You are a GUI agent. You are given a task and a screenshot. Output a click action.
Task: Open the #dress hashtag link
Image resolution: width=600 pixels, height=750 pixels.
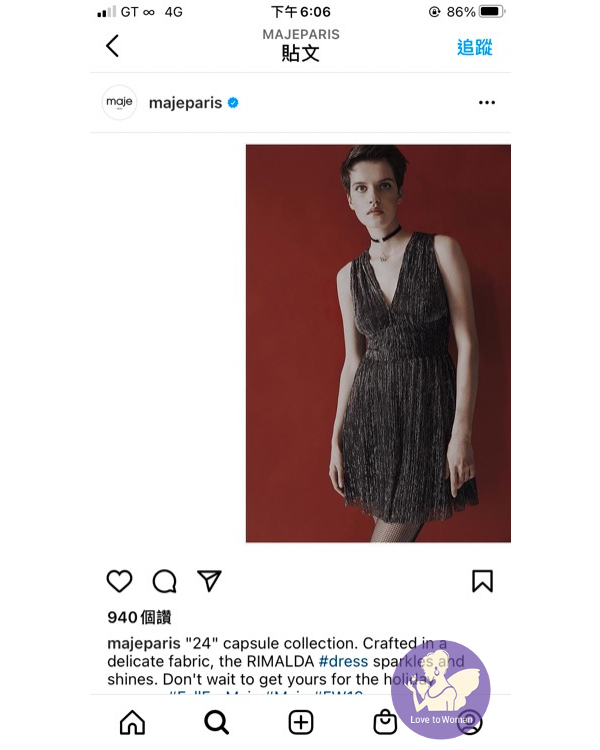[x=344, y=662]
